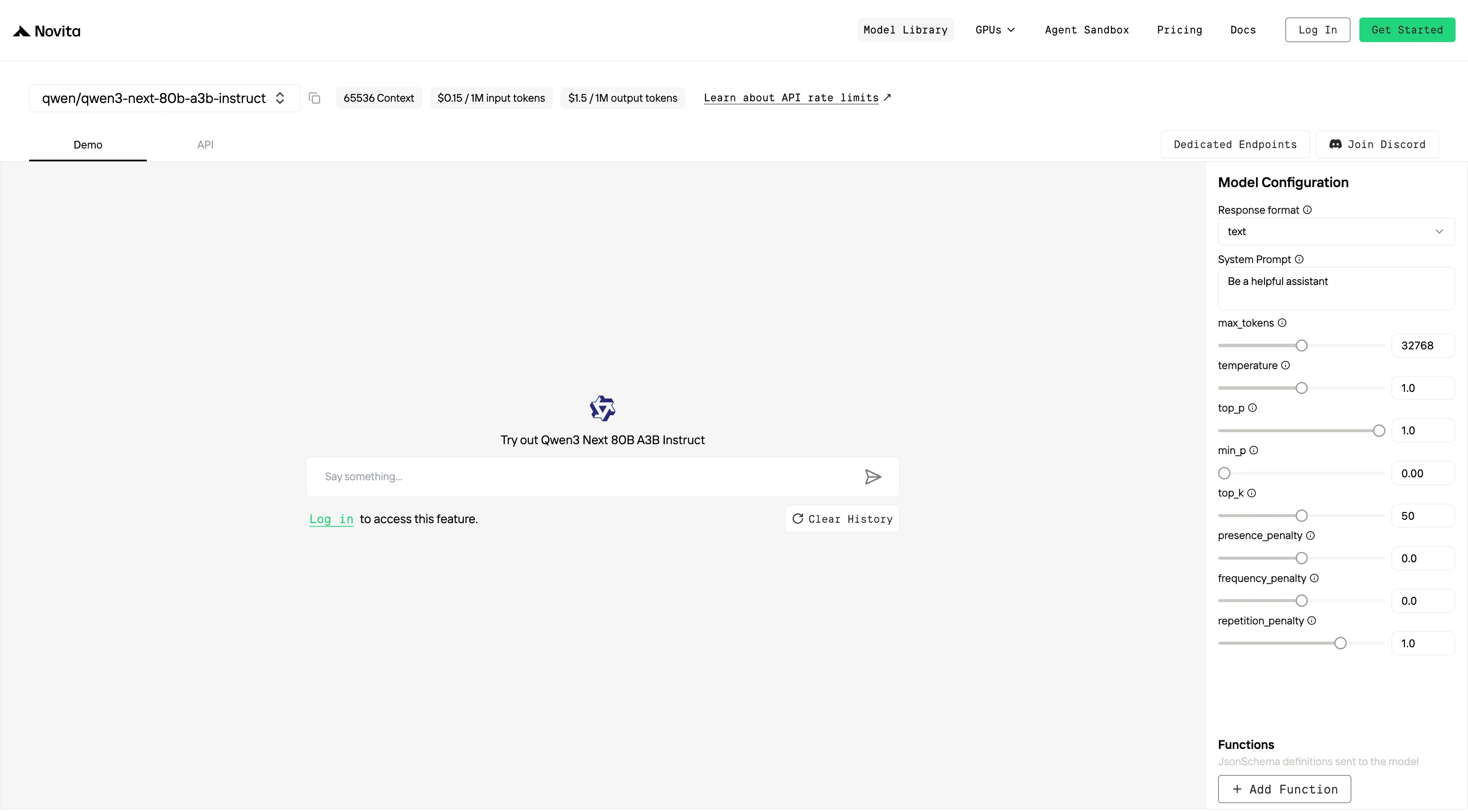Click the $1.5 / 1M output tokens badge
1468x812 pixels.
623,98
